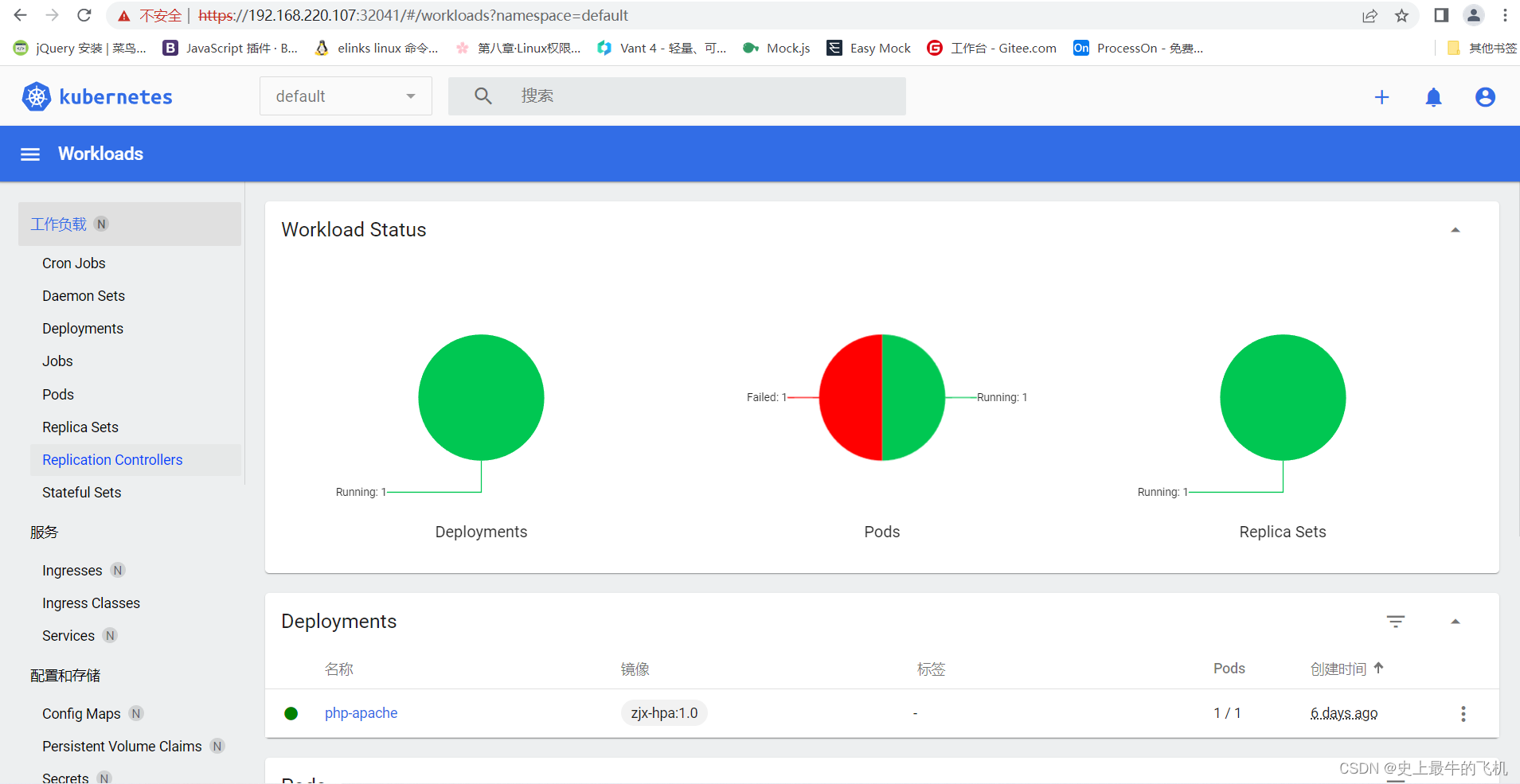The width and height of the screenshot is (1520, 784).
Task: Select 工作负载 in the sidebar
Action: tap(130, 224)
